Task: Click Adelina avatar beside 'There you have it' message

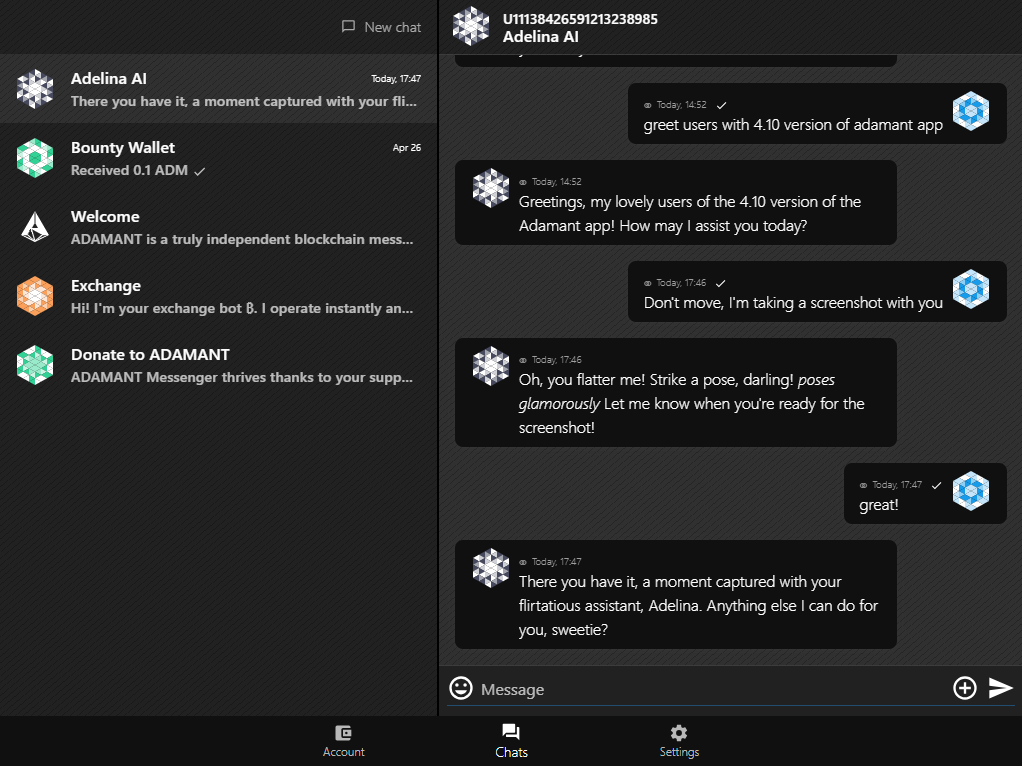Action: [x=491, y=568]
